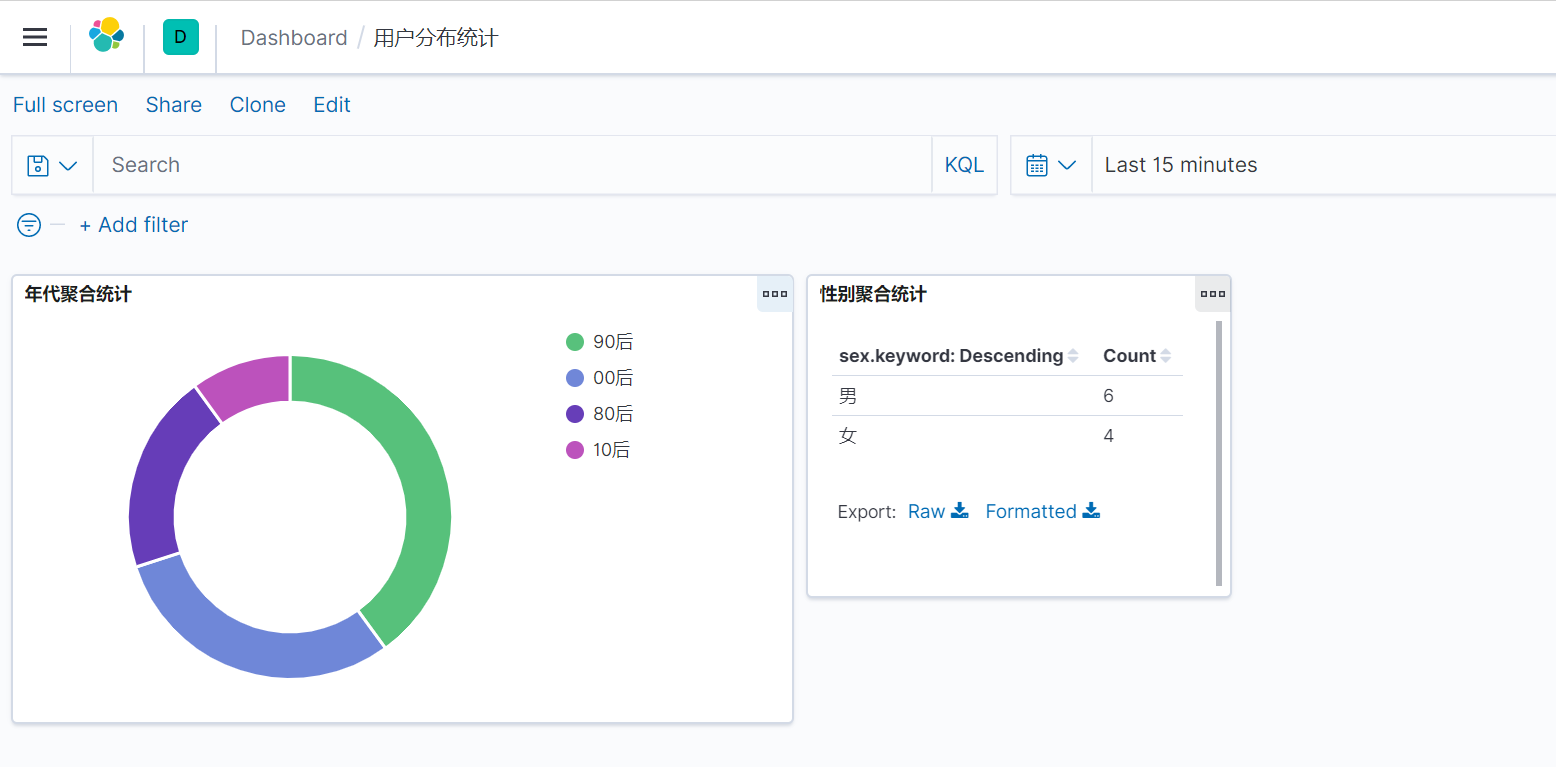Open options menu of 性别聚合统计 panel
1556x767 pixels.
pos(1213,294)
